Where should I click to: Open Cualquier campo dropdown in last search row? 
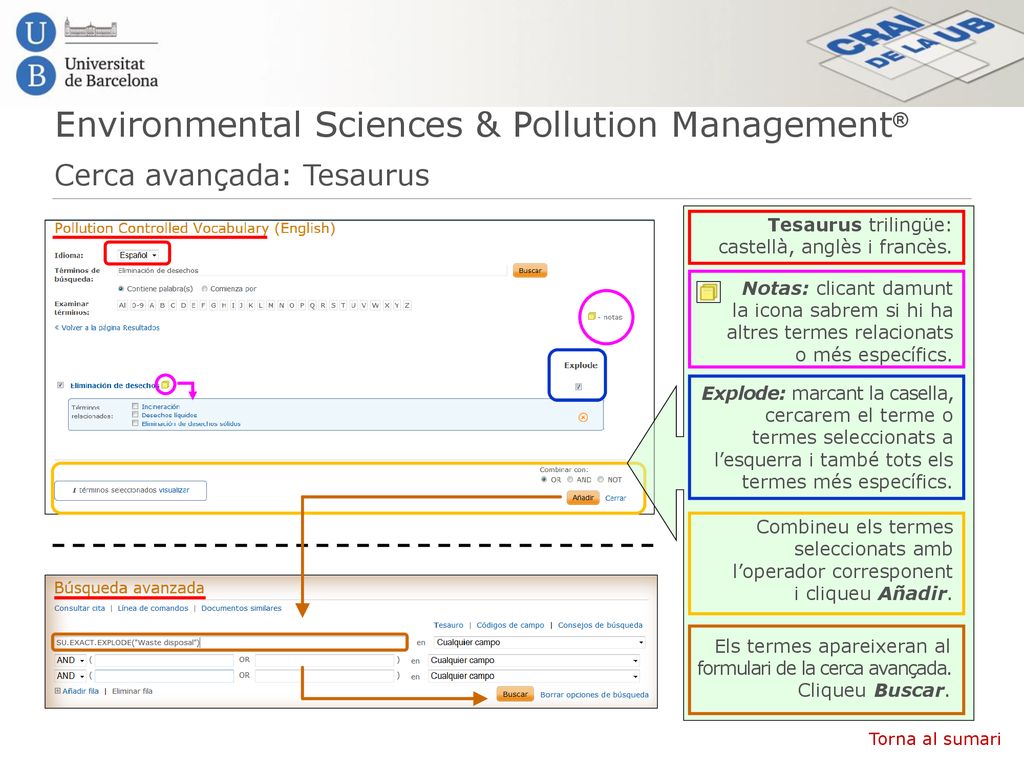534,676
